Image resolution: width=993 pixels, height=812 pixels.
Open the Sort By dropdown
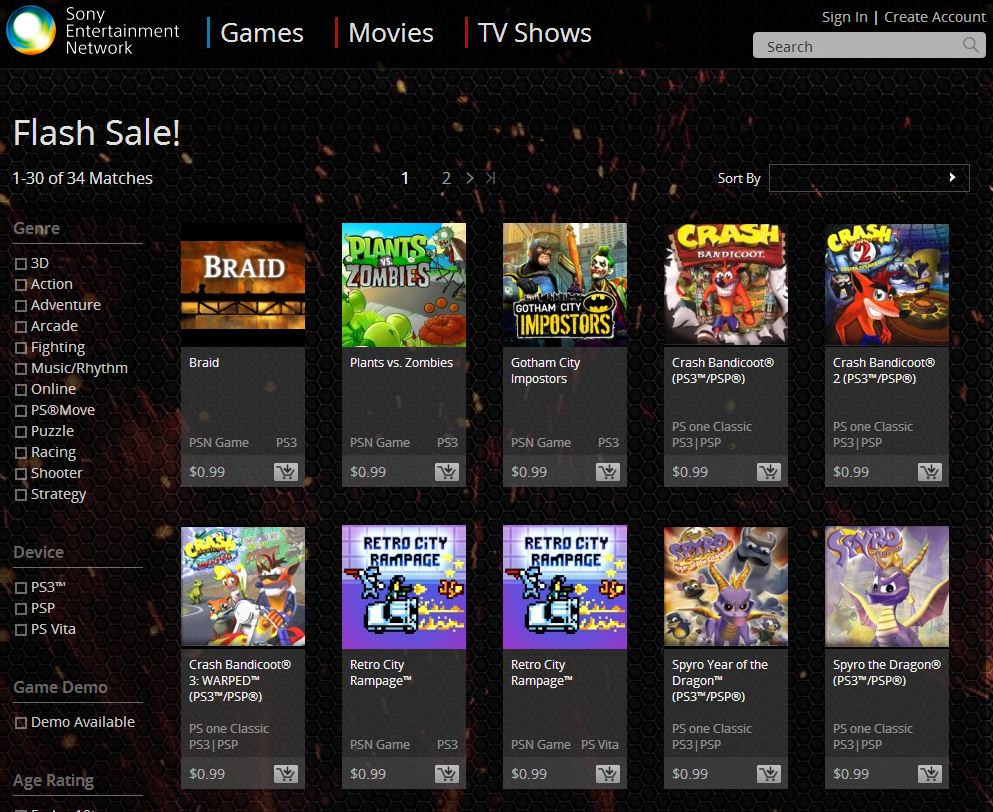click(869, 178)
